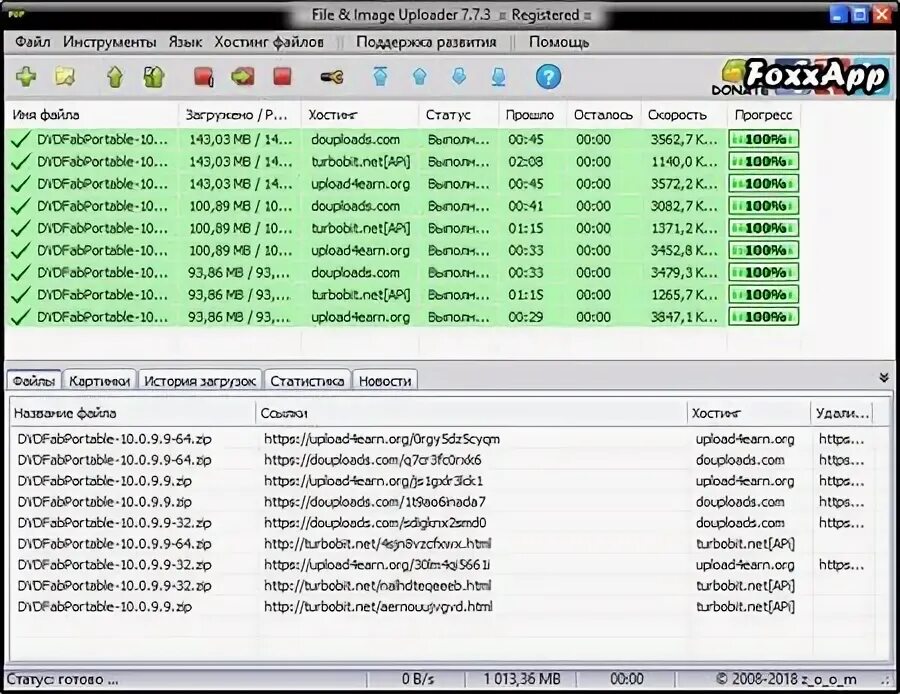This screenshot has height=694, width=900.
Task: Sort by Загружено / Р... column header
Action: 239,115
